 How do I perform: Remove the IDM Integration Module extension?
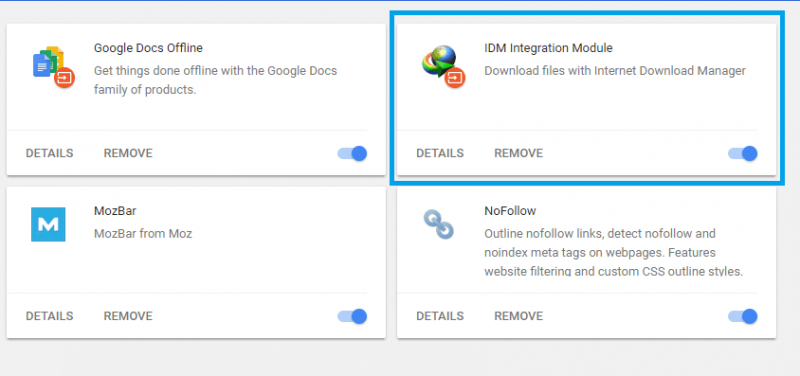pyautogui.click(x=518, y=153)
